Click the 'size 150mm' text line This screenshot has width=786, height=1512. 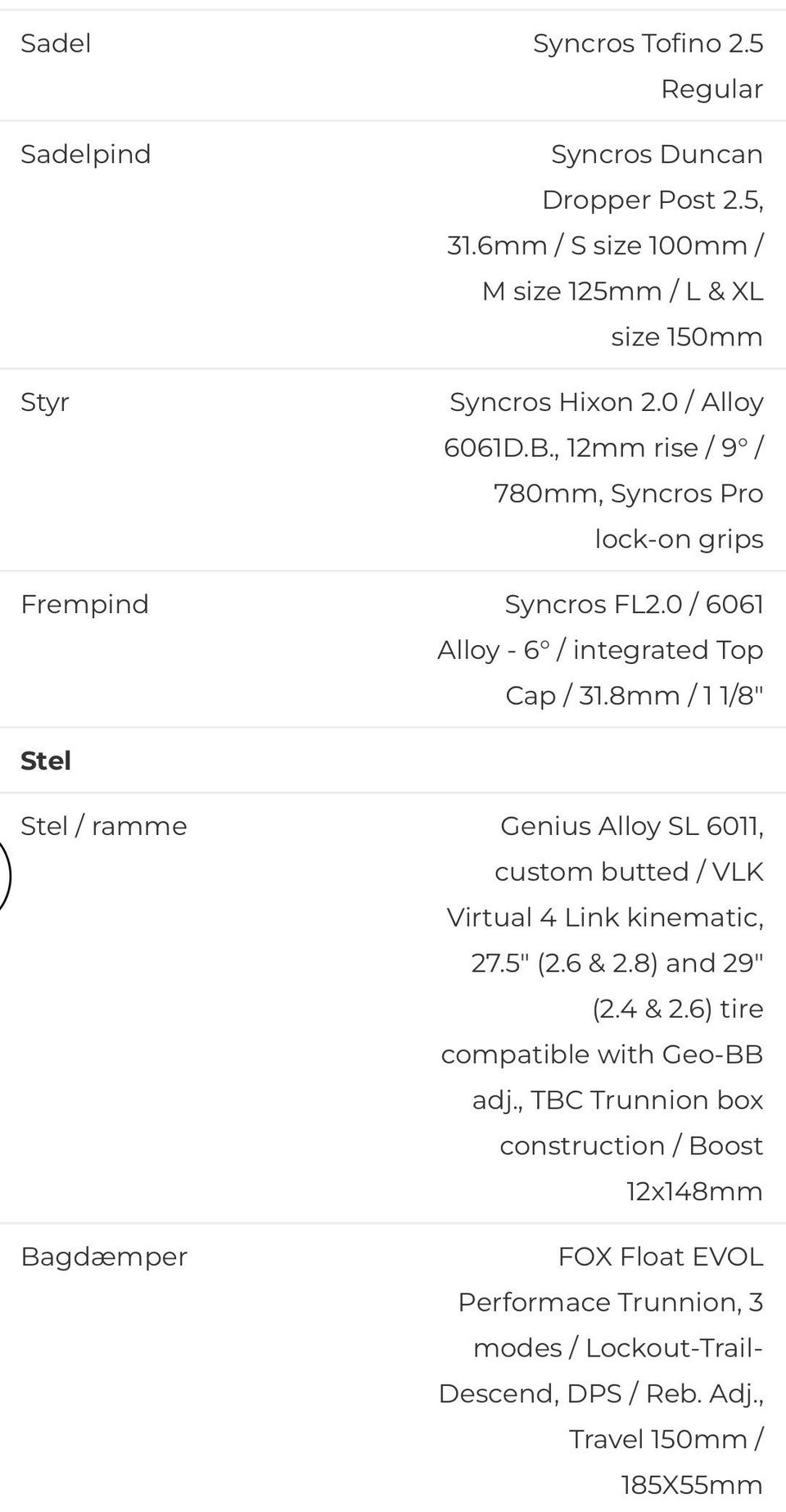click(x=687, y=336)
